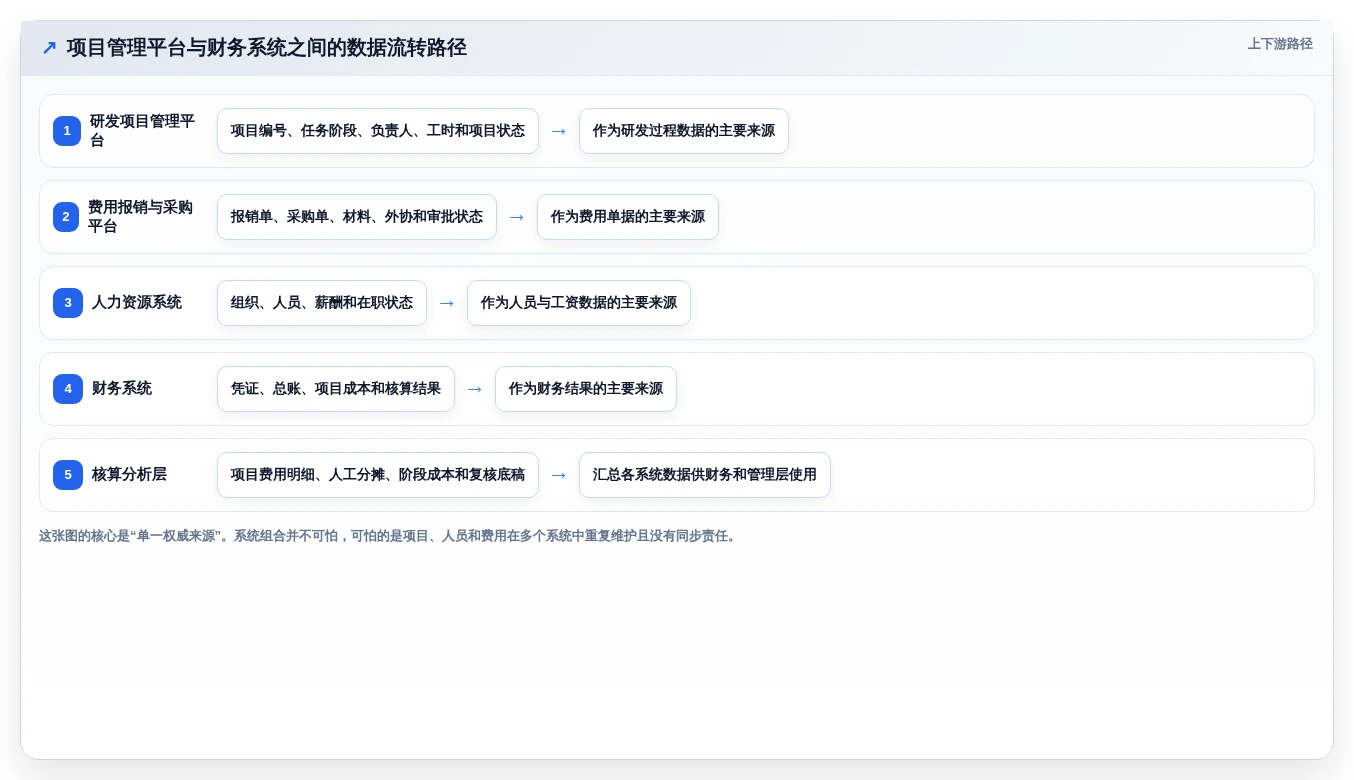Viewport: 1354px width, 780px height.
Task: Click step number badge 1
Action: (67, 131)
